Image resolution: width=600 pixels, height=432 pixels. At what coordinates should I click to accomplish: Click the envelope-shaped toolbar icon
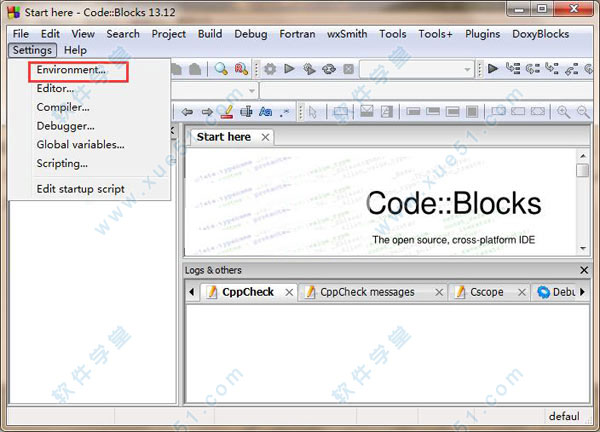click(367, 111)
